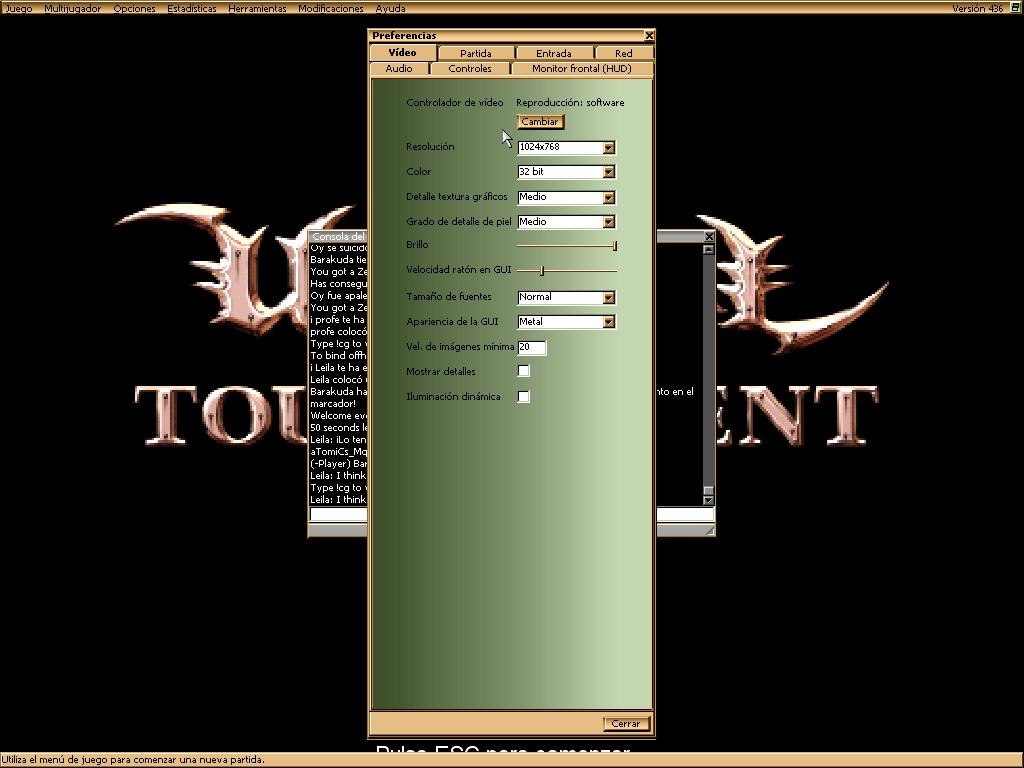Click the console command input field

tap(512, 515)
